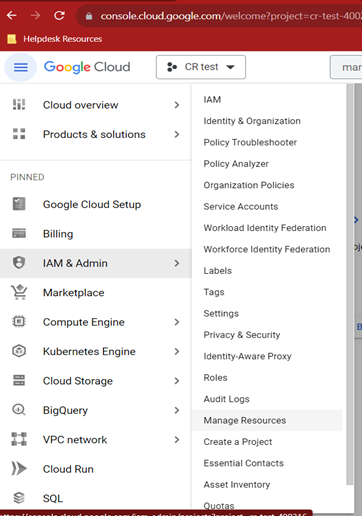
Task: Expand the Cloud Storage submenu arrow
Action: (177, 381)
